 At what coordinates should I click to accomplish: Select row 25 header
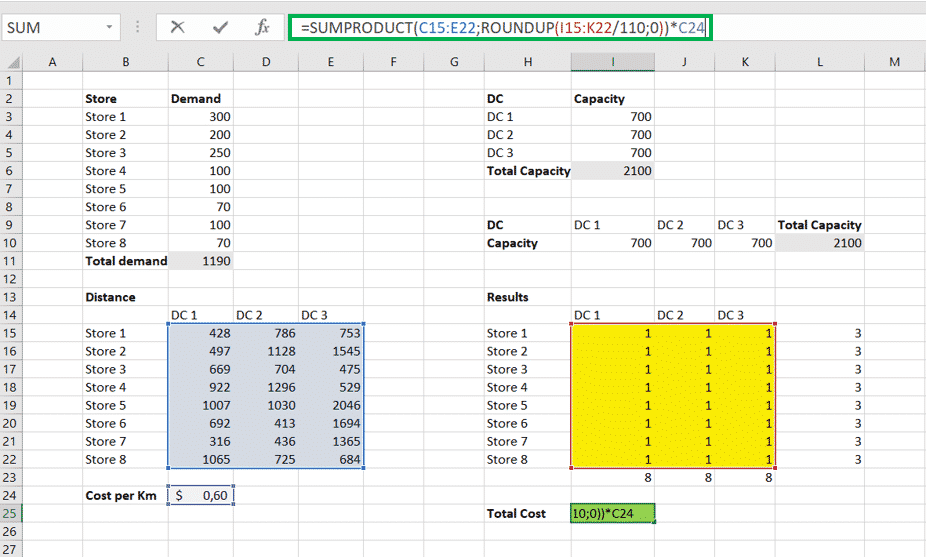[x=11, y=513]
